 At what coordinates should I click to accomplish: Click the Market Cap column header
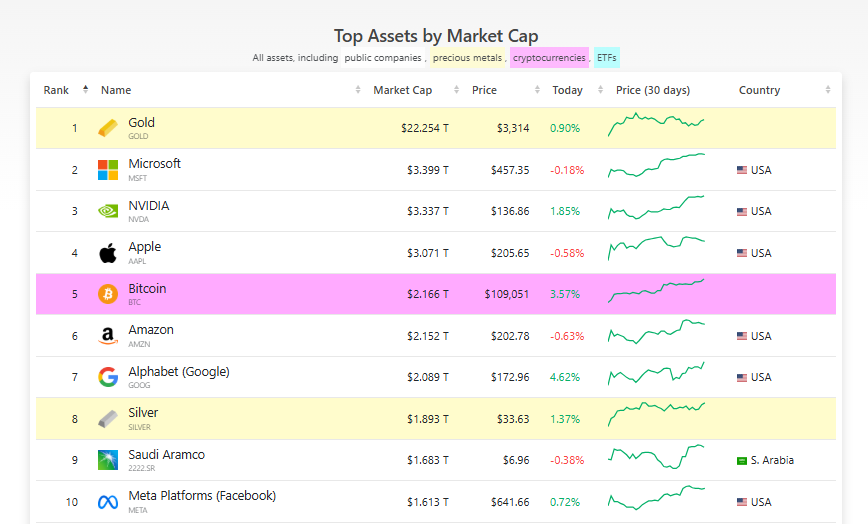pyautogui.click(x=402, y=90)
